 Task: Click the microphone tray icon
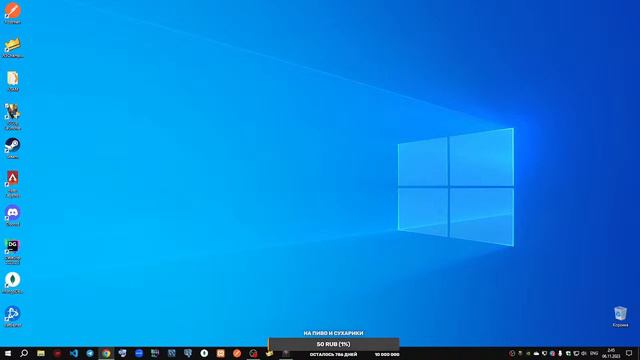[560, 353]
